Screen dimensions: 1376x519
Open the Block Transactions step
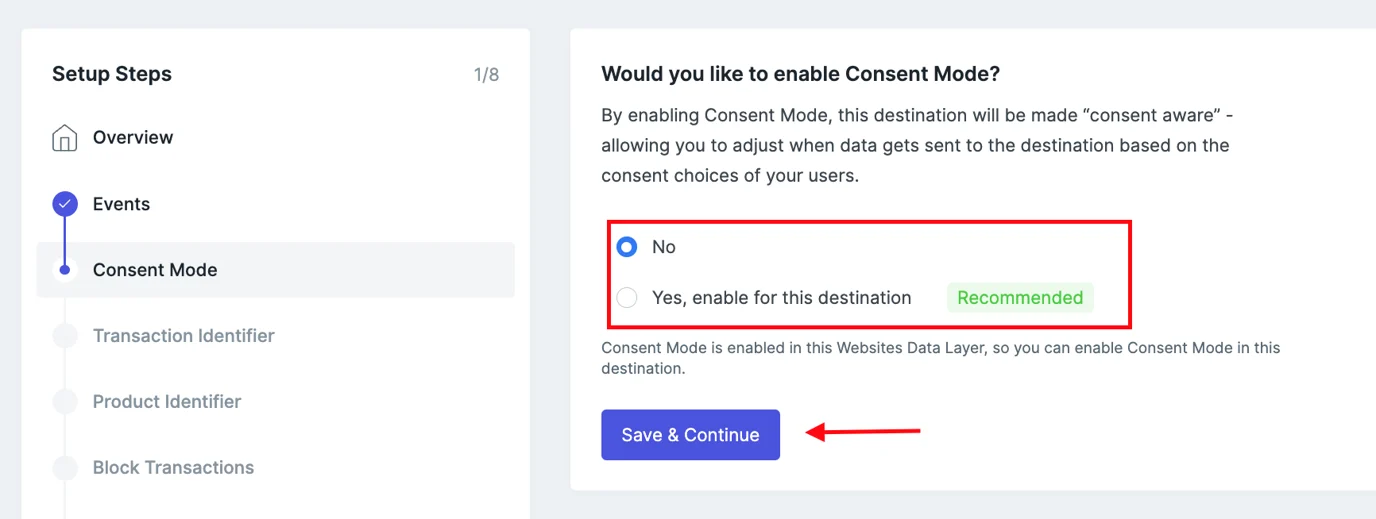click(173, 468)
